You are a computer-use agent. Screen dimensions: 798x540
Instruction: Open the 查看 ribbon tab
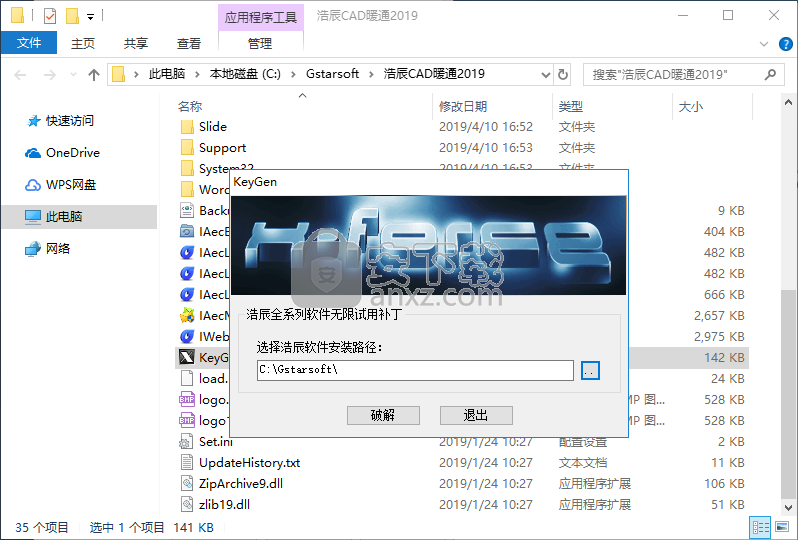[189, 44]
